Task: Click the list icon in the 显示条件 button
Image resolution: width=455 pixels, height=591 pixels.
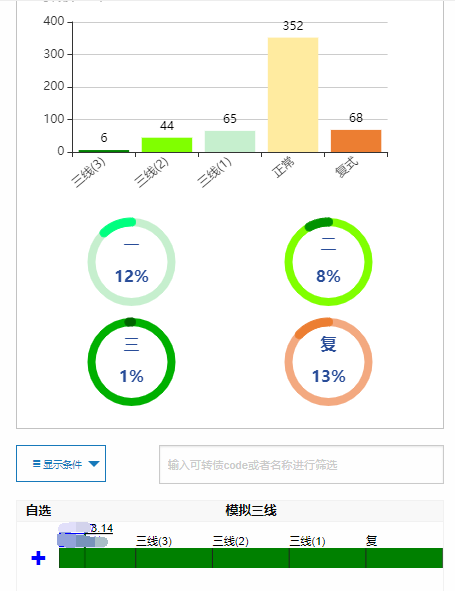Action: coord(37,464)
